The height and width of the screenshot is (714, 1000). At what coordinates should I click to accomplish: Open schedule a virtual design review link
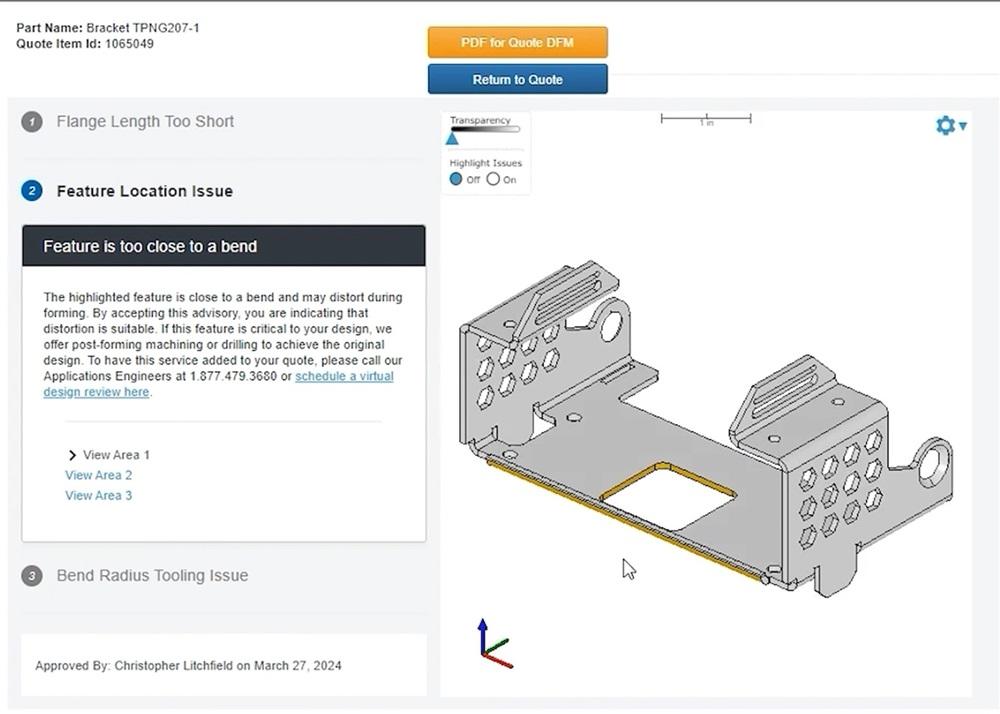click(x=218, y=384)
